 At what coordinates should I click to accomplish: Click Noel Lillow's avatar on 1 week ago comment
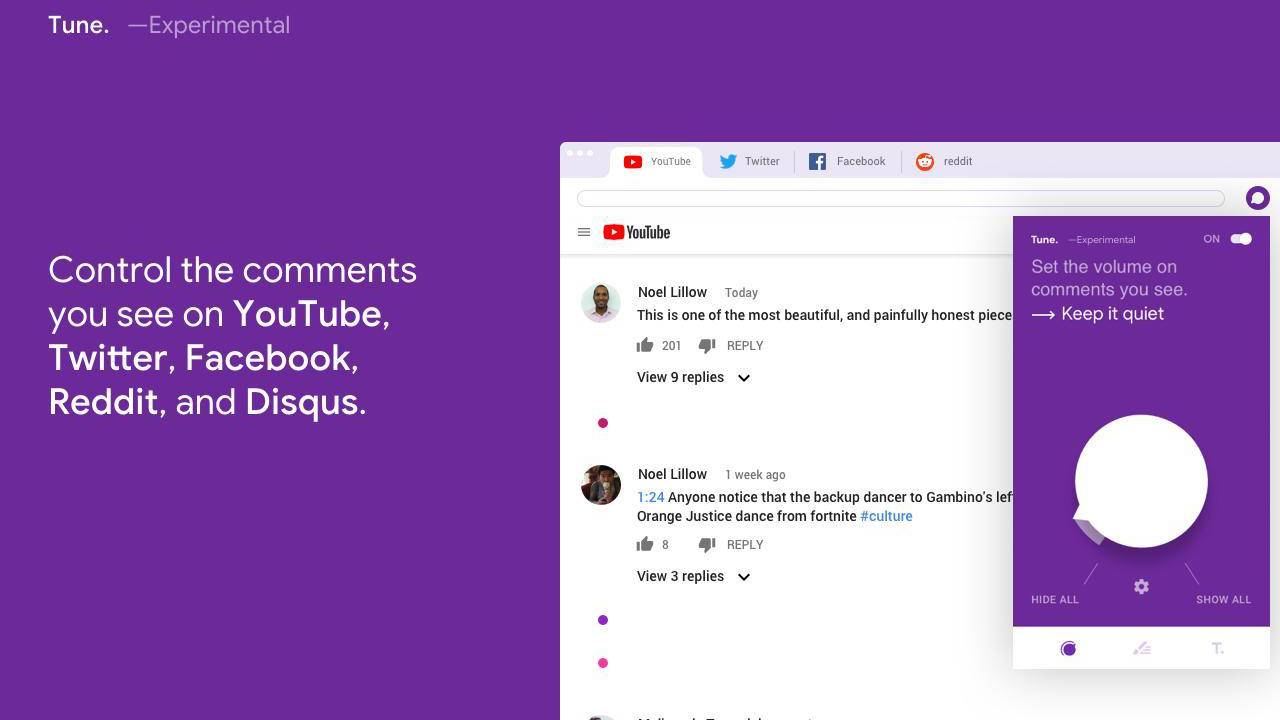(601, 485)
